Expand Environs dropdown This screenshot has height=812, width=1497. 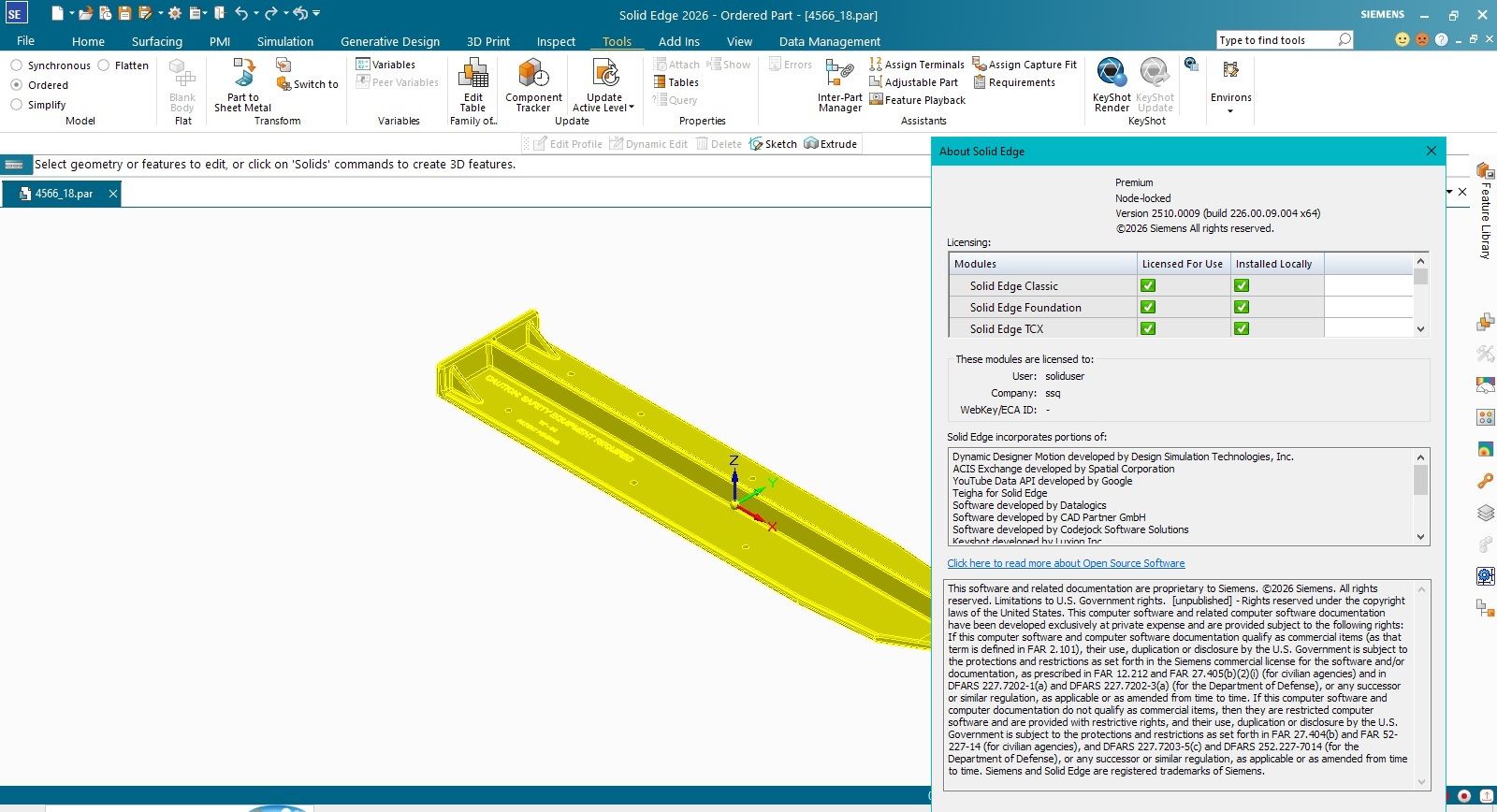1230,111
